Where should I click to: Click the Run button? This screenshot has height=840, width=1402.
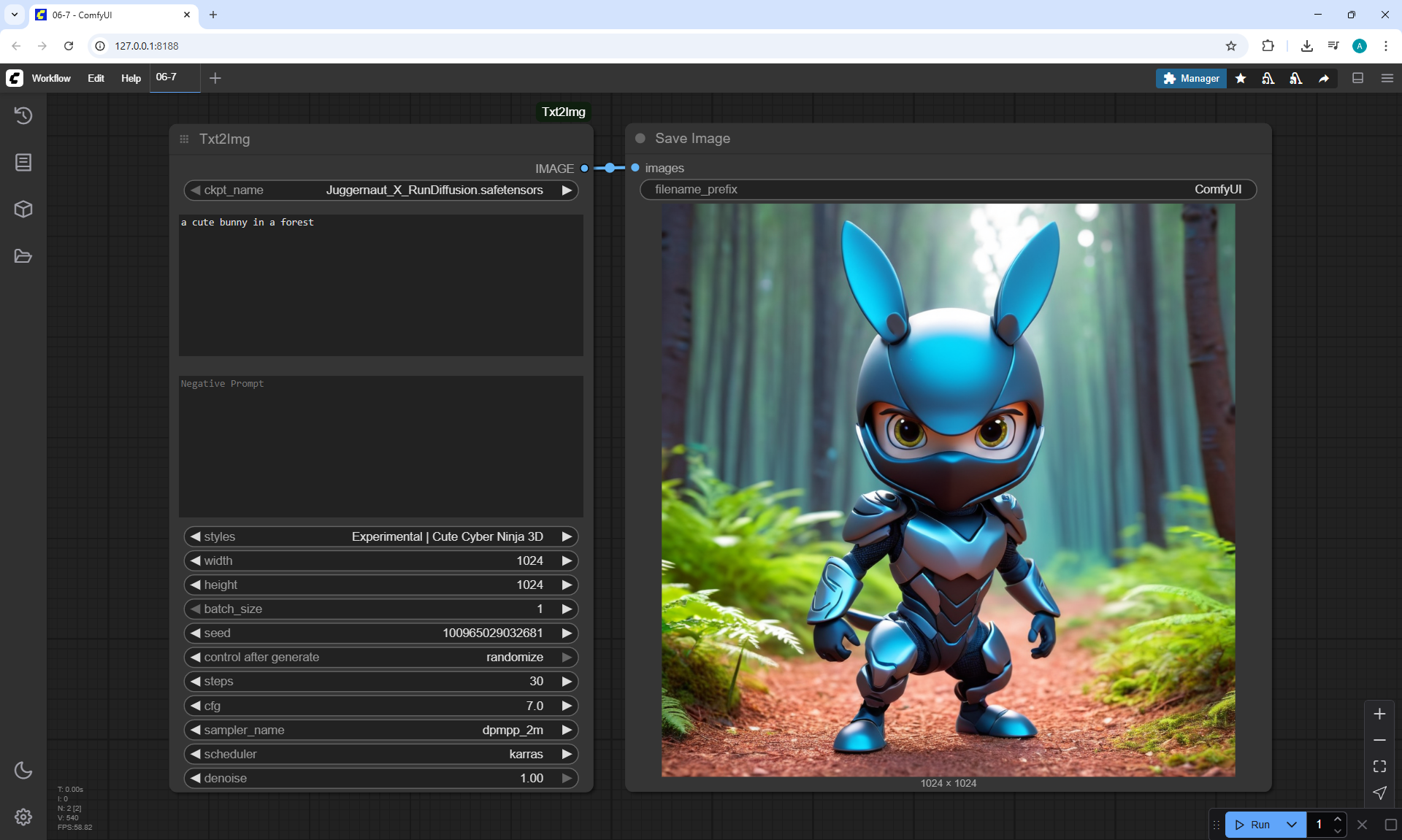(1254, 825)
